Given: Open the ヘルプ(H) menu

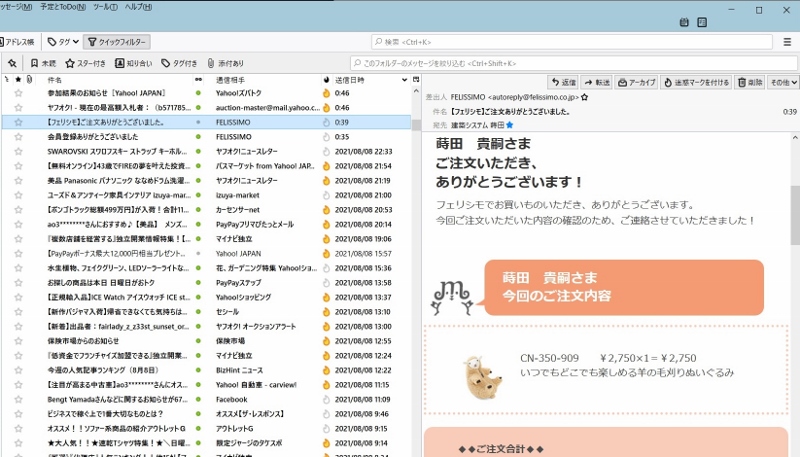Looking at the screenshot, I should [138, 7].
